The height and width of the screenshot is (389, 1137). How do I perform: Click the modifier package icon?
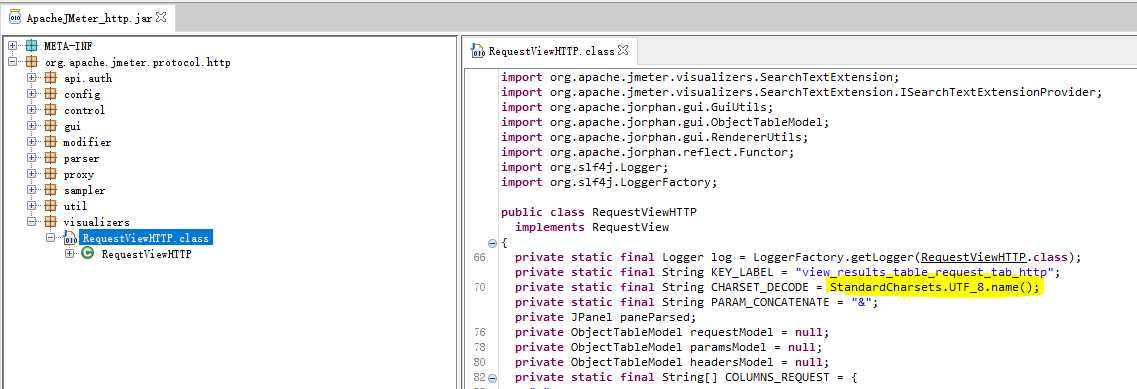50,142
